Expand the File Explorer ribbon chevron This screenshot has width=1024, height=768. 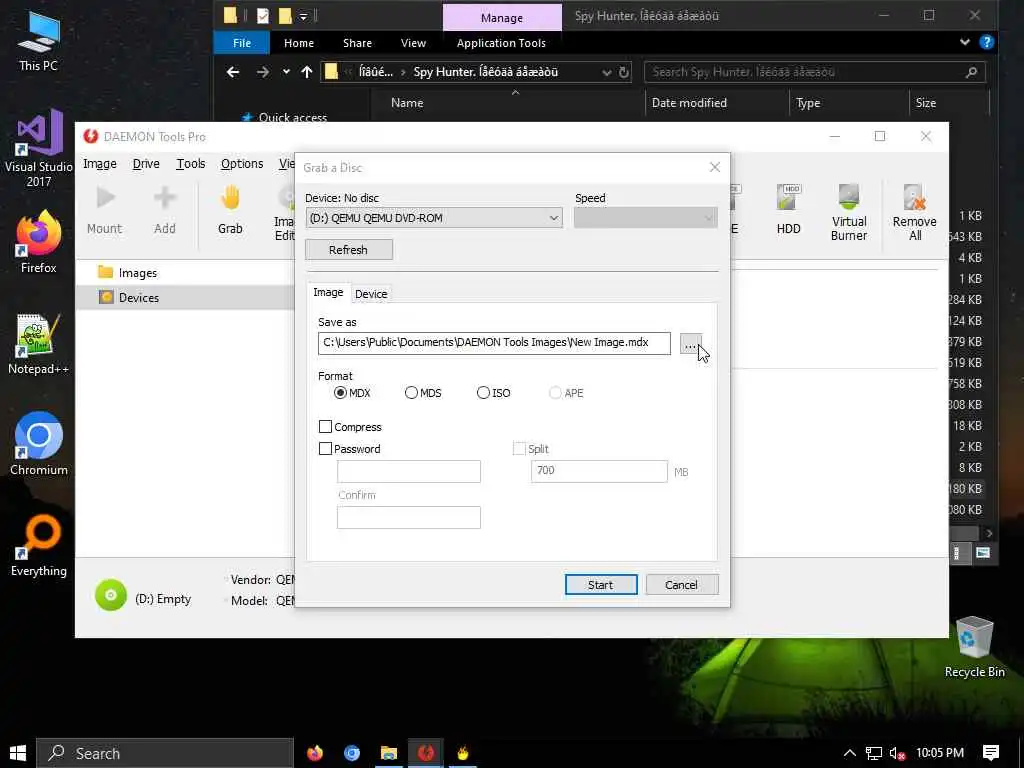pos(965,42)
